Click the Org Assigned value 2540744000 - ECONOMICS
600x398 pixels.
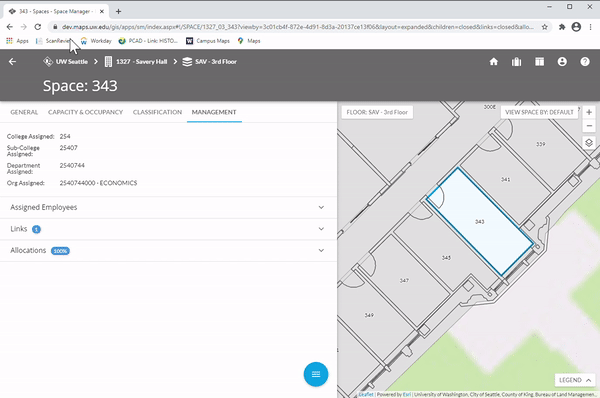click(x=98, y=183)
